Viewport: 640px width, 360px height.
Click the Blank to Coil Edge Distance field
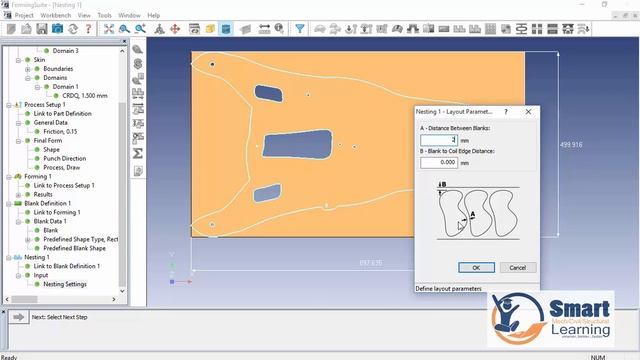click(439, 162)
